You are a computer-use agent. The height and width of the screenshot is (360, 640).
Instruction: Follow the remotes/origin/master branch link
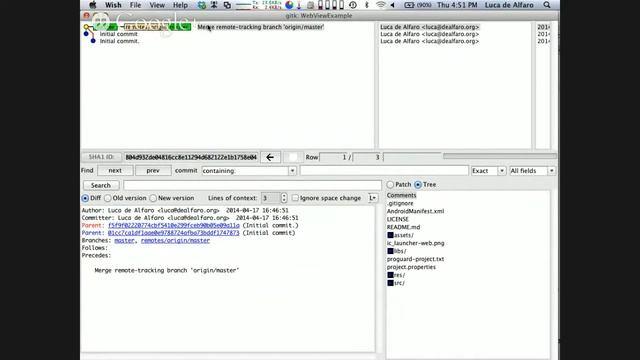[x=175, y=240]
